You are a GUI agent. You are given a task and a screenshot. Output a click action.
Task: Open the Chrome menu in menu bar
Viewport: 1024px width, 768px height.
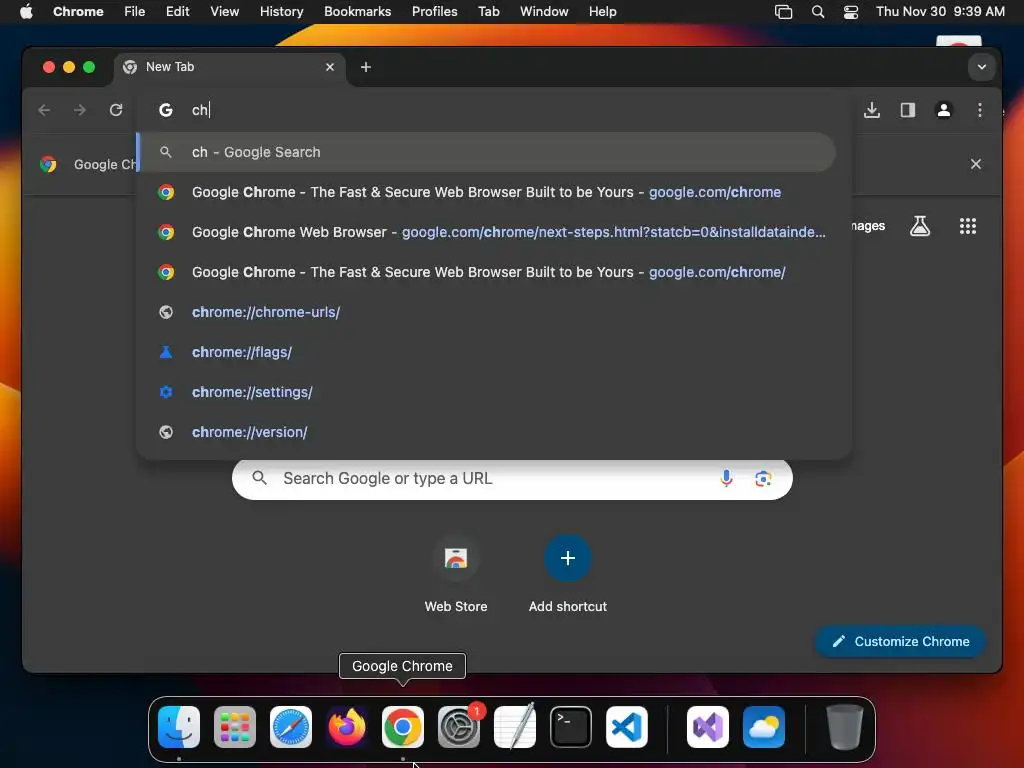[x=78, y=11]
